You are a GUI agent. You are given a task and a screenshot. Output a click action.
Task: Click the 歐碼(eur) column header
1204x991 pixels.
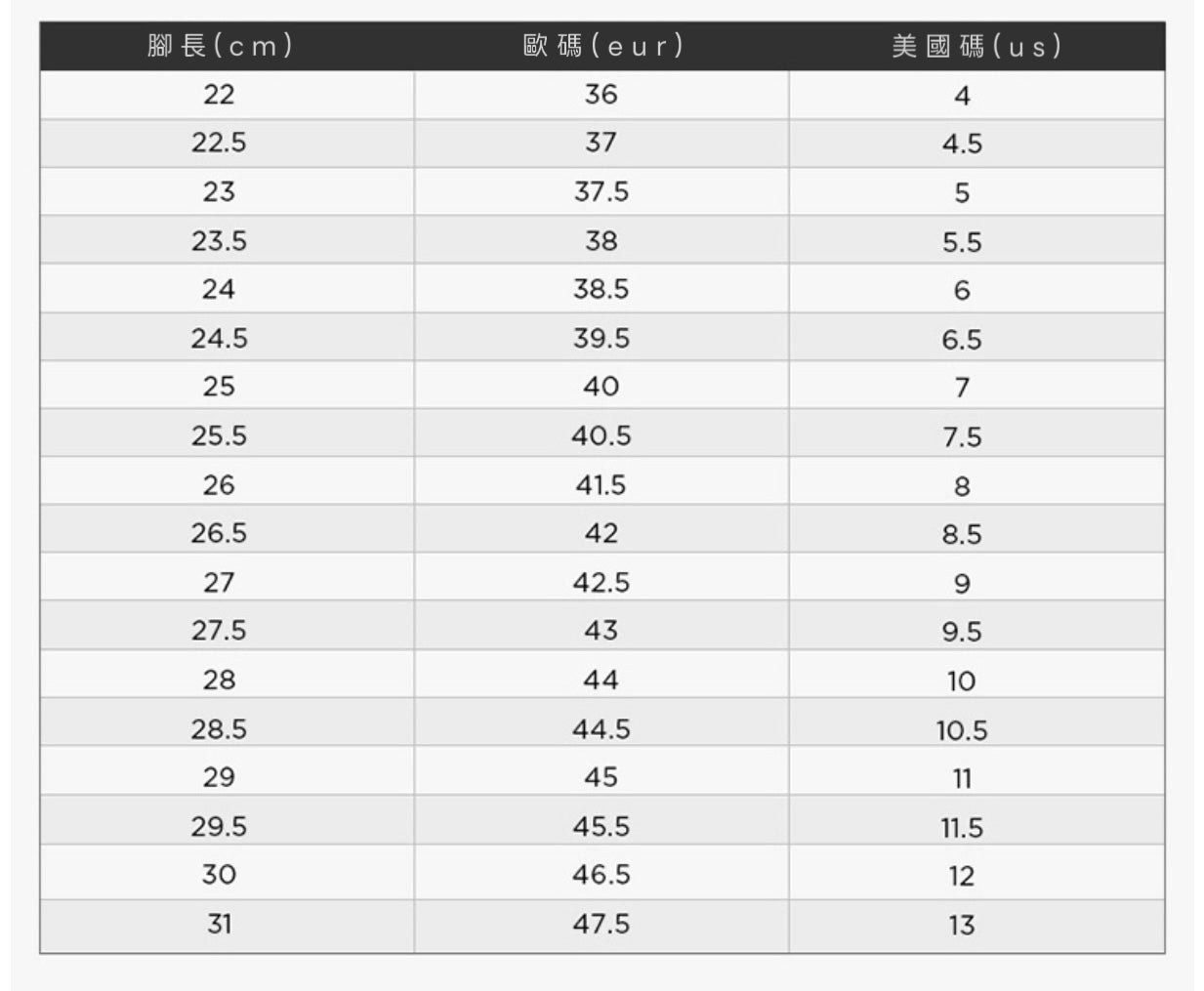coord(602,46)
